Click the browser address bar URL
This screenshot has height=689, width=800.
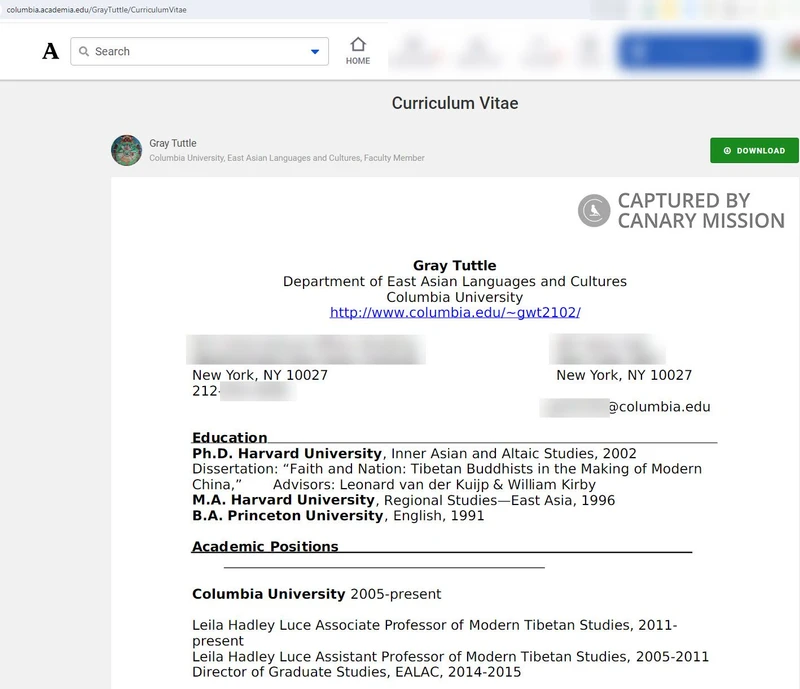[x=97, y=9]
